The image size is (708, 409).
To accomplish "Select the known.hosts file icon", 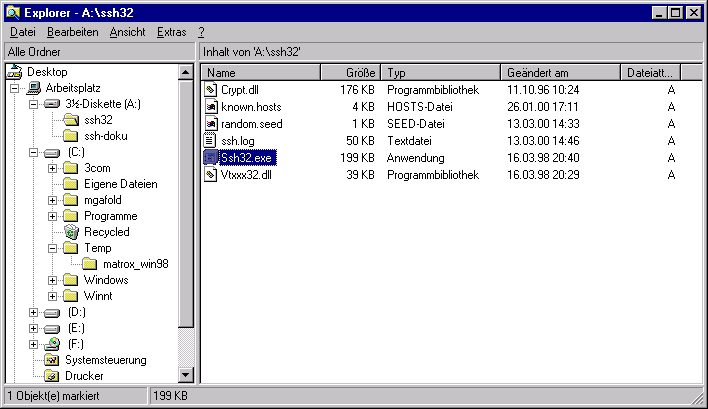I will click(x=211, y=107).
